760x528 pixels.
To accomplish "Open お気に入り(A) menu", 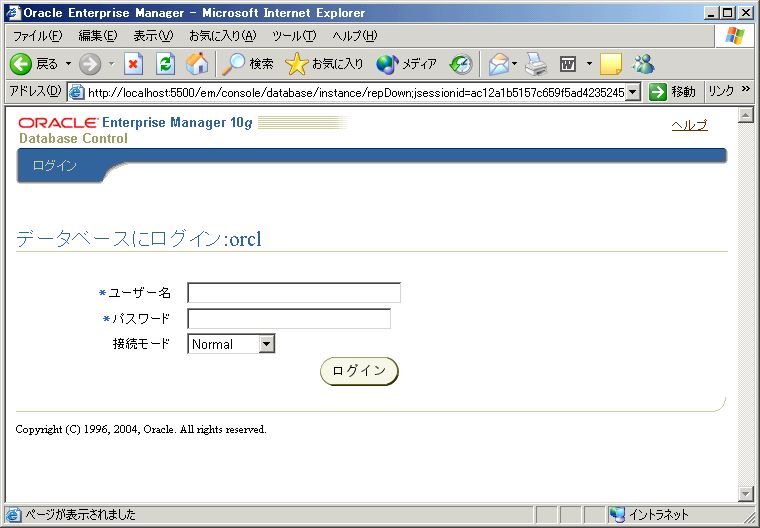I will [222, 36].
